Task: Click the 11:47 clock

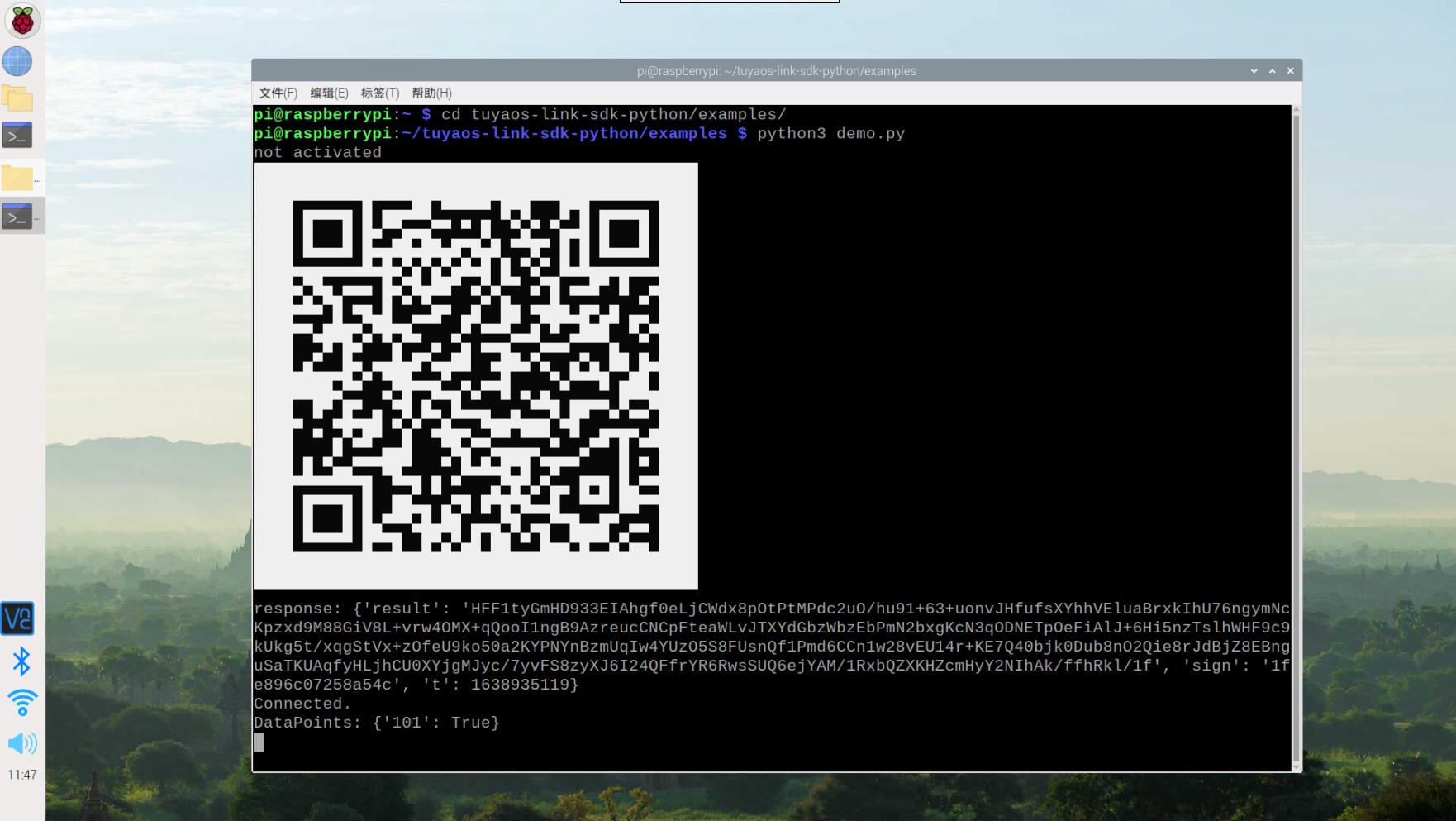Action: pyautogui.click(x=22, y=775)
